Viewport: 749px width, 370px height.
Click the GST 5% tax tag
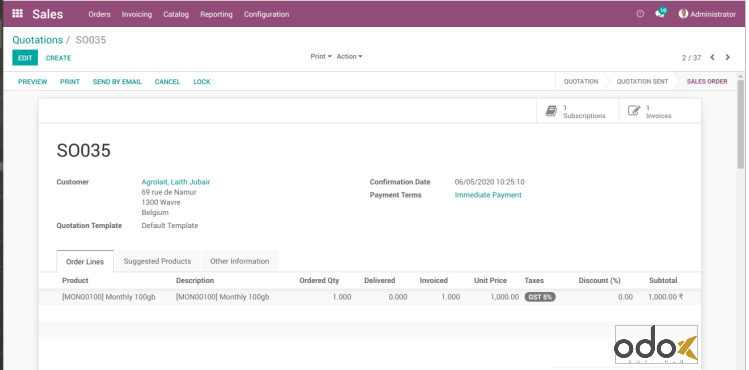coord(540,297)
